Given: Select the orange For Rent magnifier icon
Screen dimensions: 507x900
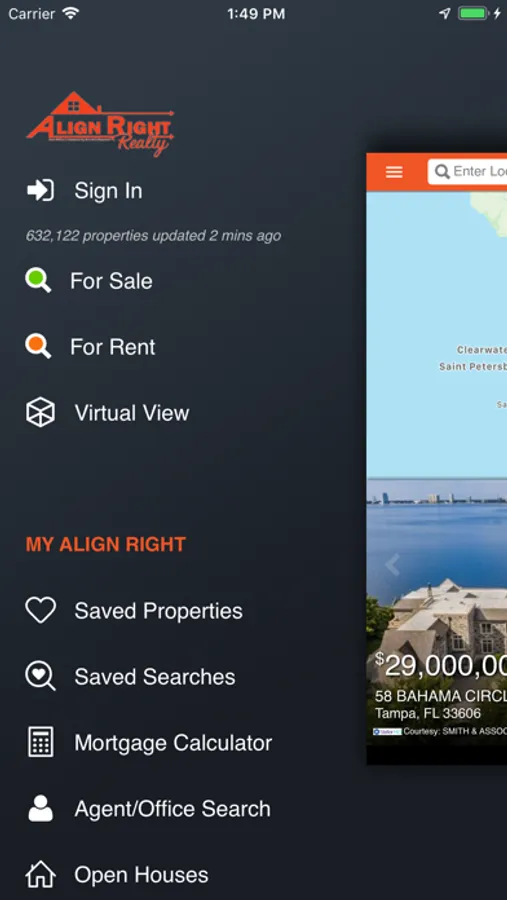Looking at the screenshot, I should click(38, 347).
